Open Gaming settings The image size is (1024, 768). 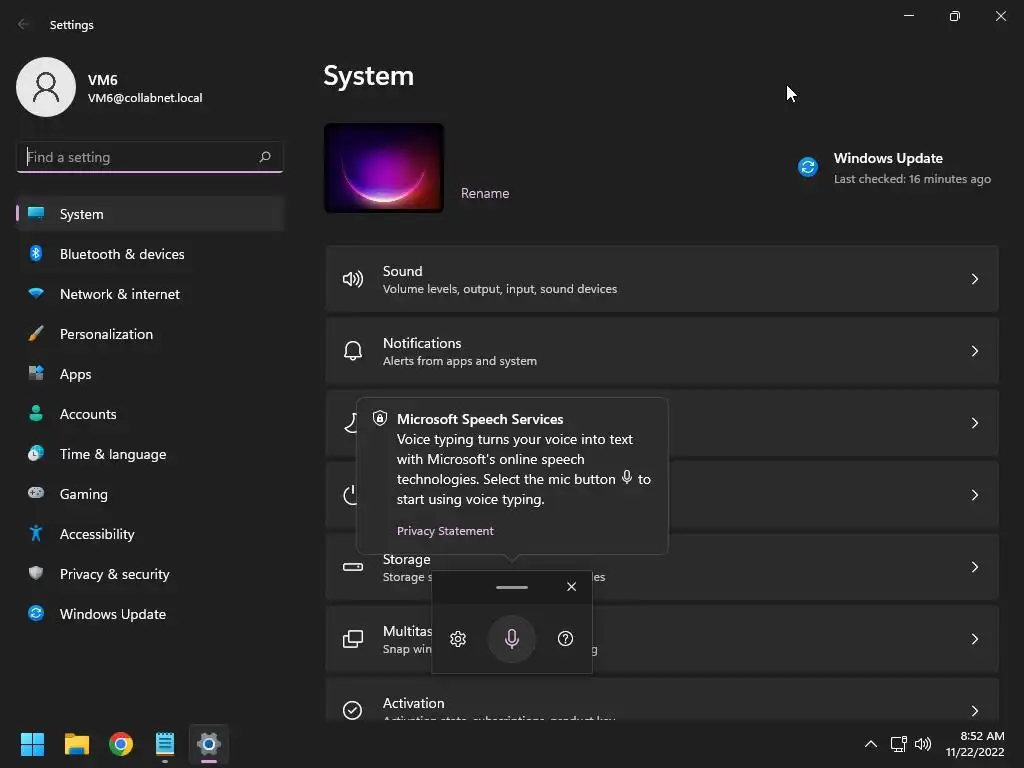(x=150, y=494)
